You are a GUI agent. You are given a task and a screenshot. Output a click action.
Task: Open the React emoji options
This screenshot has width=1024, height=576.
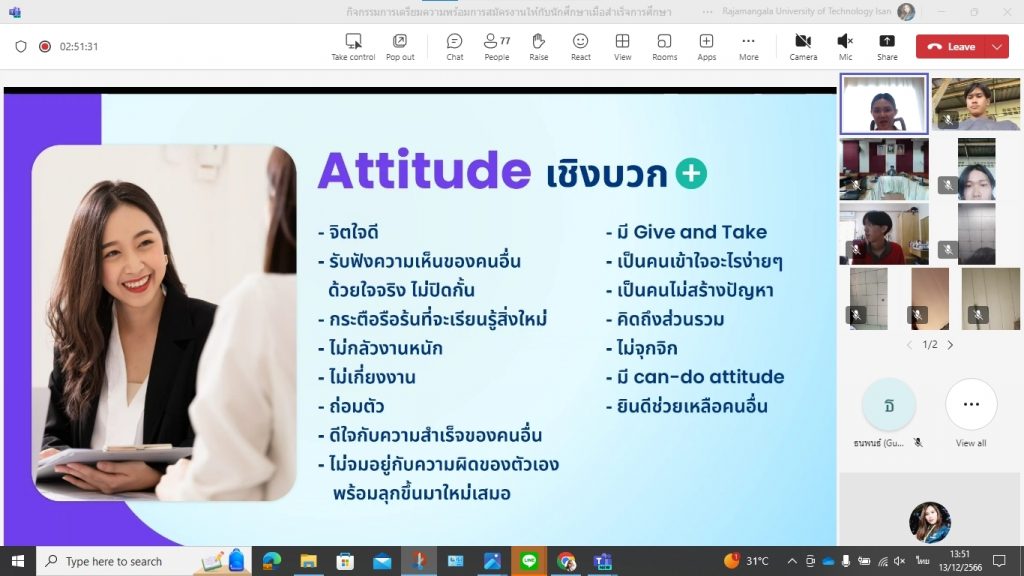pos(580,46)
